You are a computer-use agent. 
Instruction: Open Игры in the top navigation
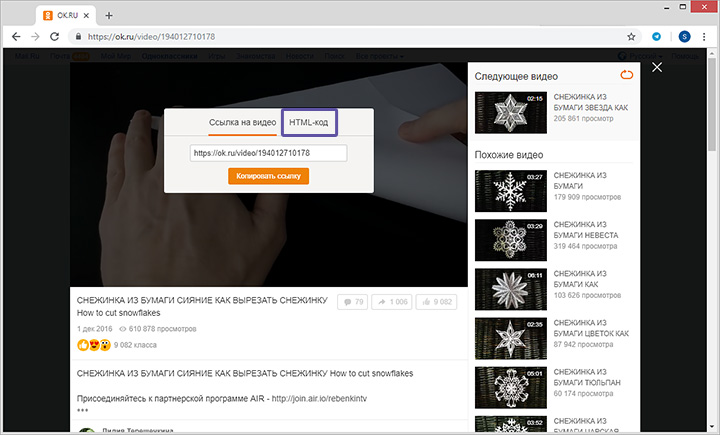pyautogui.click(x=216, y=56)
